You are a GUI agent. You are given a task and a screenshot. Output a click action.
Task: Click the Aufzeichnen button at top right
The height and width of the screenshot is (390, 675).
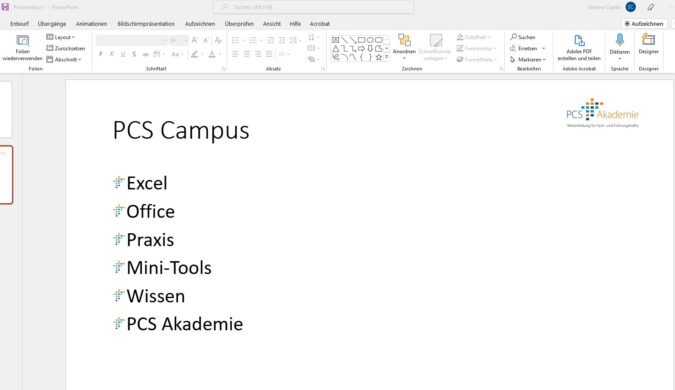point(644,24)
